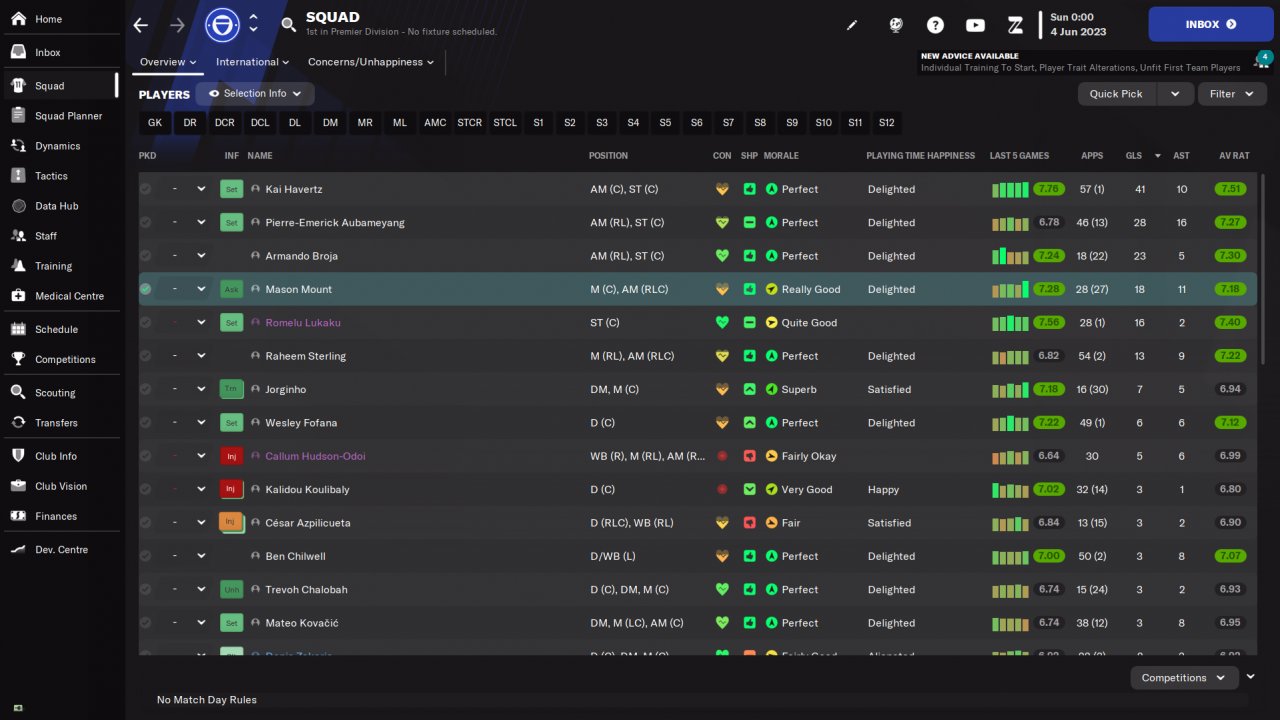Click the chevron right of Competitions dropdown
Viewport: 1280px width, 720px height.
pos(1250,677)
